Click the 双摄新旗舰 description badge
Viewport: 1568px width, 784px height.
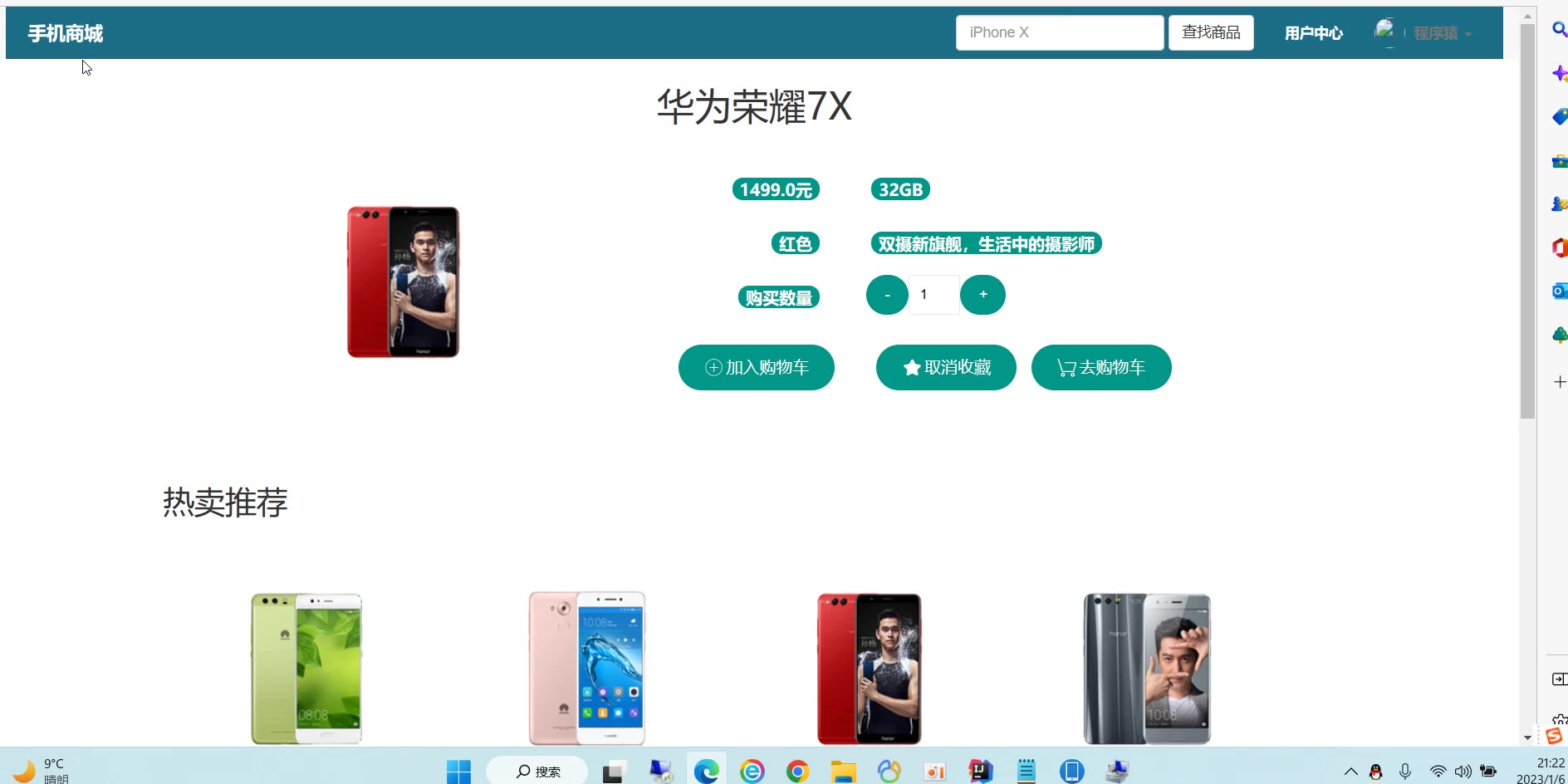(986, 243)
